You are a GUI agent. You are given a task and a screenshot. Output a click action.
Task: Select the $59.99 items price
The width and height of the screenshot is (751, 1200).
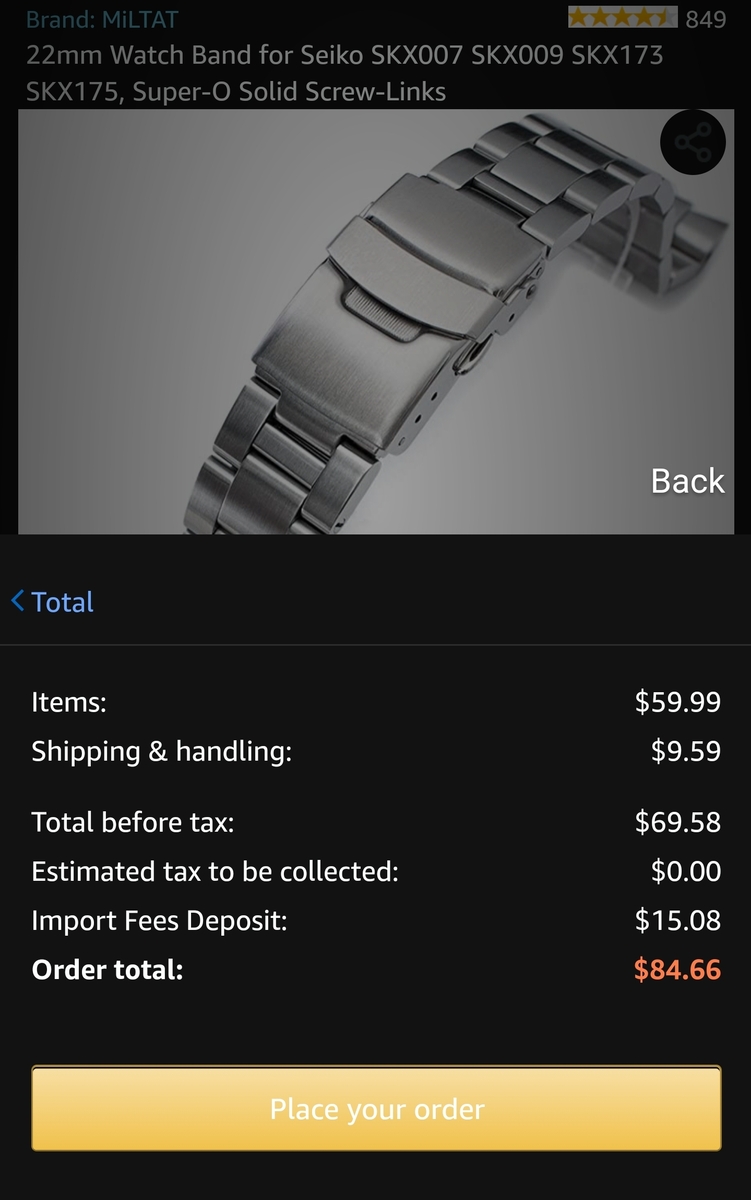click(677, 702)
